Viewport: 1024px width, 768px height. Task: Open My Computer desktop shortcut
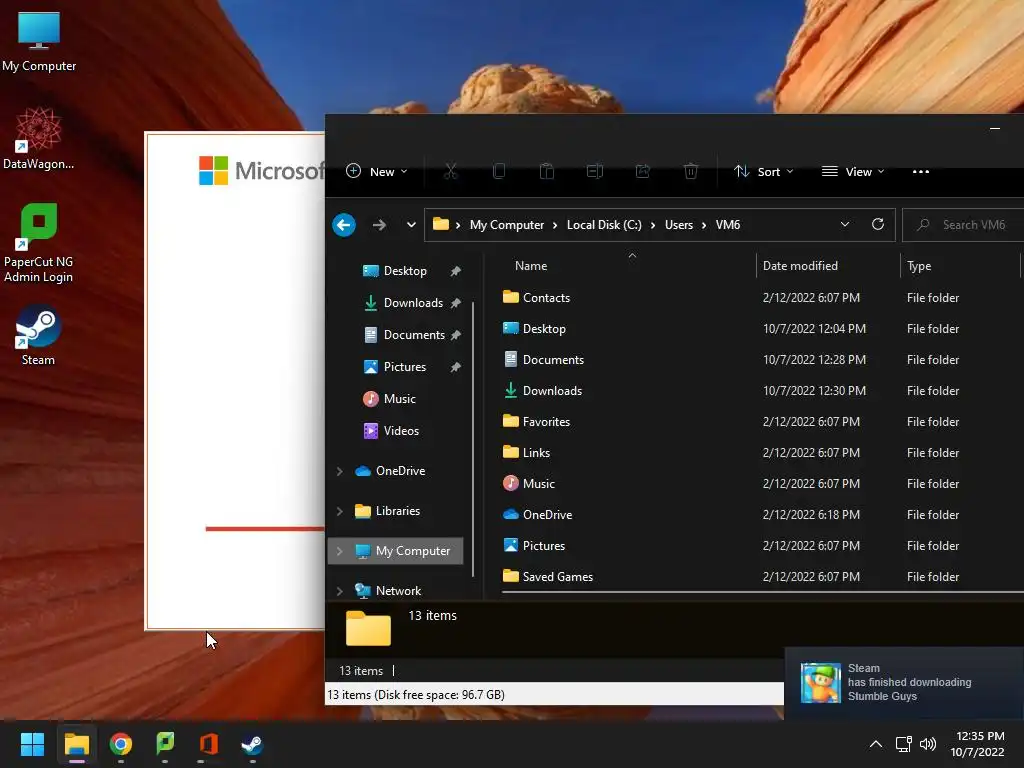coord(39,41)
